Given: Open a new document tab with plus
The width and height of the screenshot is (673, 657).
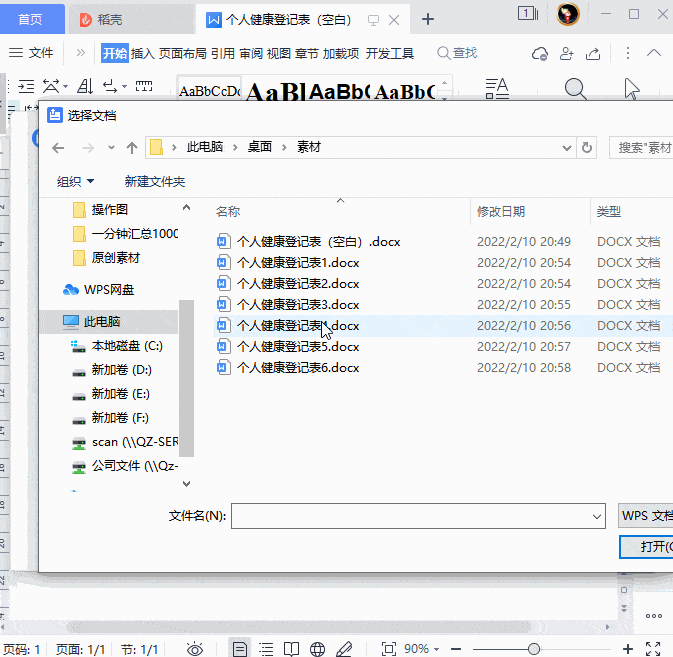Looking at the screenshot, I should pos(427,19).
